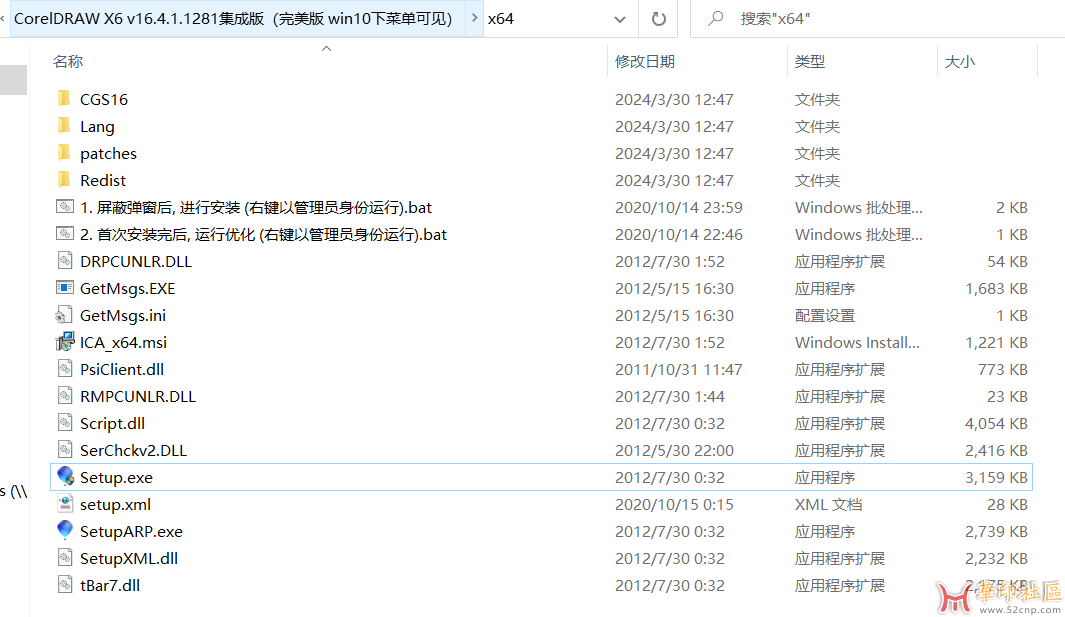Click the 1,683 KB size of GetMsgs.EXE
The height and width of the screenshot is (617, 1065).
point(996,288)
